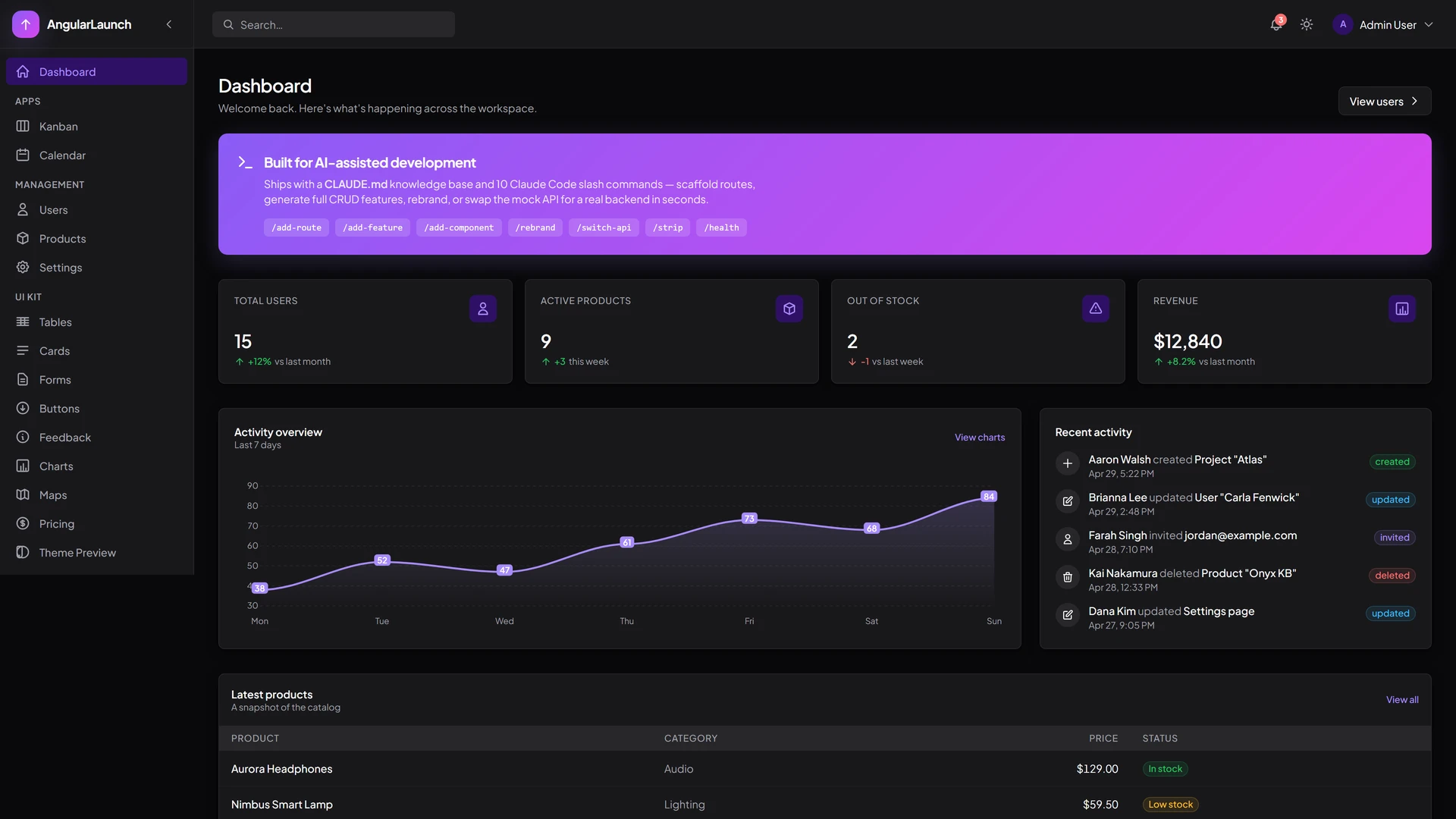Click the plus icon beside Aaron Walsh
The image size is (1456, 819).
pyautogui.click(x=1068, y=463)
